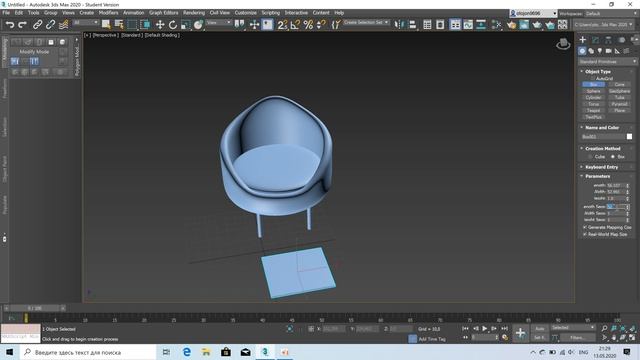Open the Schematic View icon
Image resolution: width=640 pixels, height=360 pixels.
(x=481, y=24)
